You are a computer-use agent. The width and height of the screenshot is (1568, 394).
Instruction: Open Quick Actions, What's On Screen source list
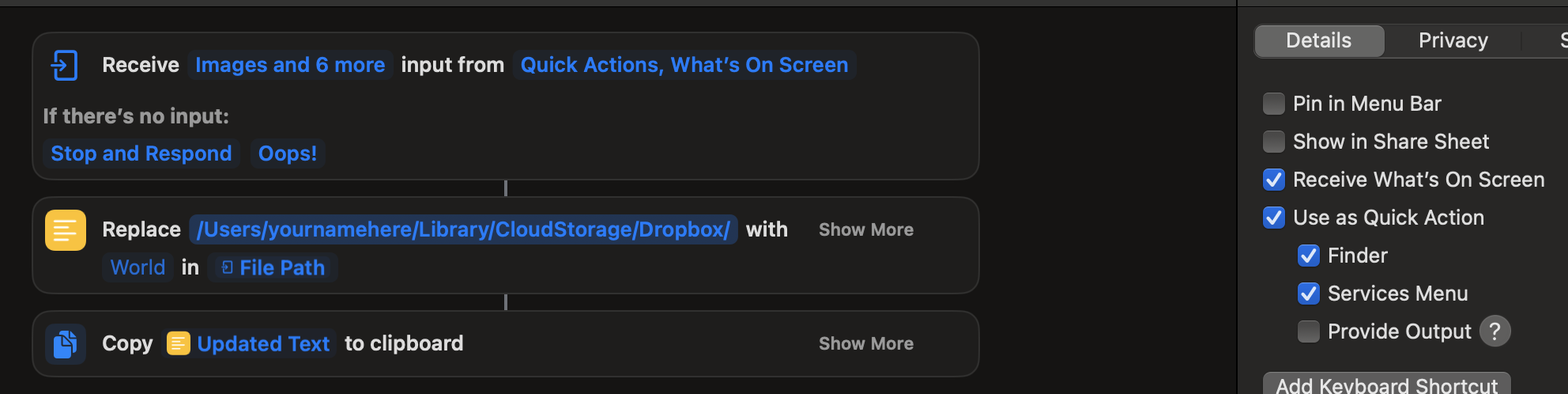684,65
